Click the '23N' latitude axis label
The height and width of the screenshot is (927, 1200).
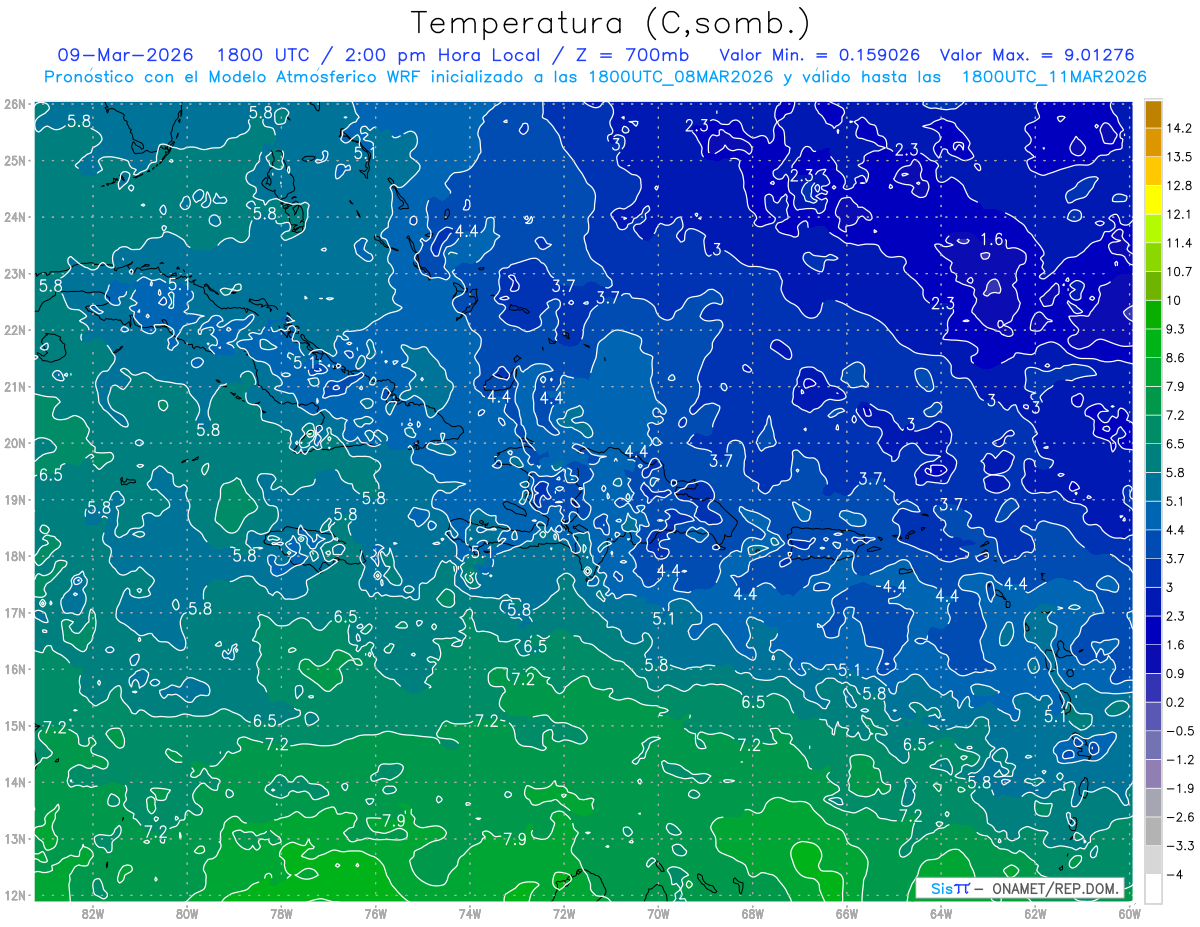coord(14,273)
